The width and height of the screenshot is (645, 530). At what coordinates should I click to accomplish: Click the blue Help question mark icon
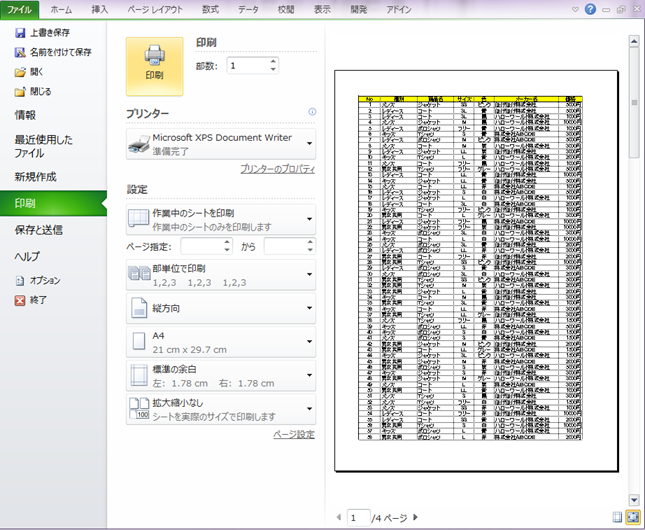coord(590,9)
